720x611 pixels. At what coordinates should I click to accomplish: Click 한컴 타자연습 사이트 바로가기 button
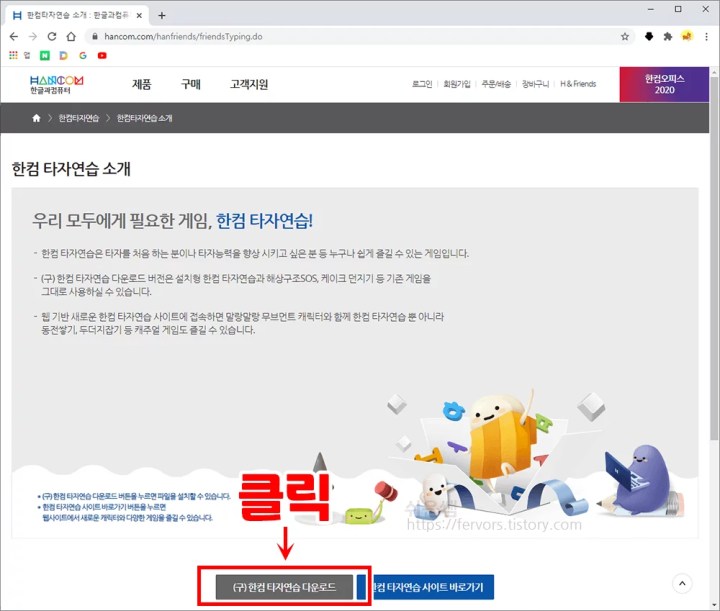(425, 587)
